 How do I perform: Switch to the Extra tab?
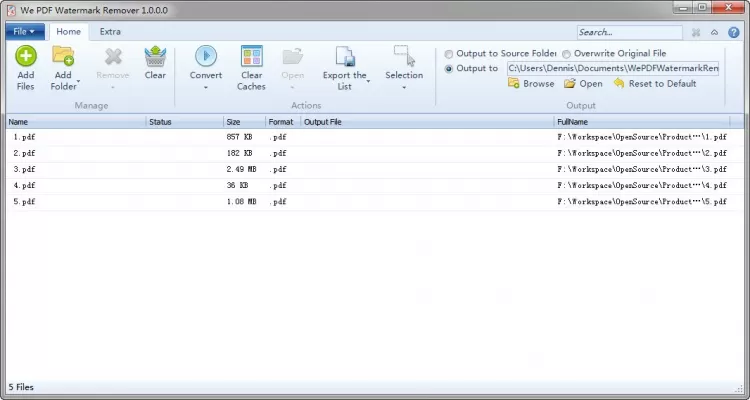pyautogui.click(x=110, y=31)
